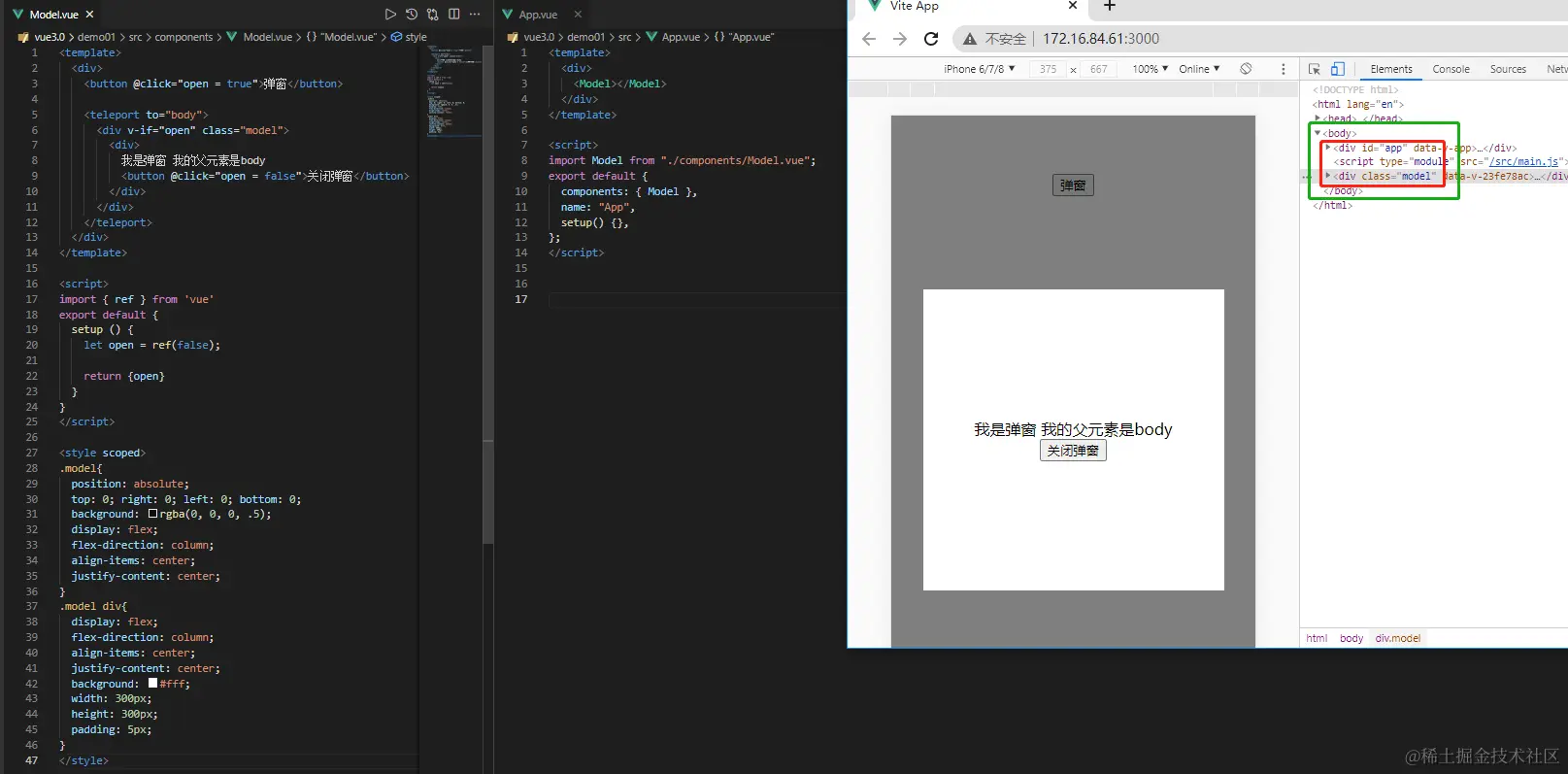The height and width of the screenshot is (774, 1568).
Task: Collapse the body node in DOM tree
Action: (x=1318, y=133)
